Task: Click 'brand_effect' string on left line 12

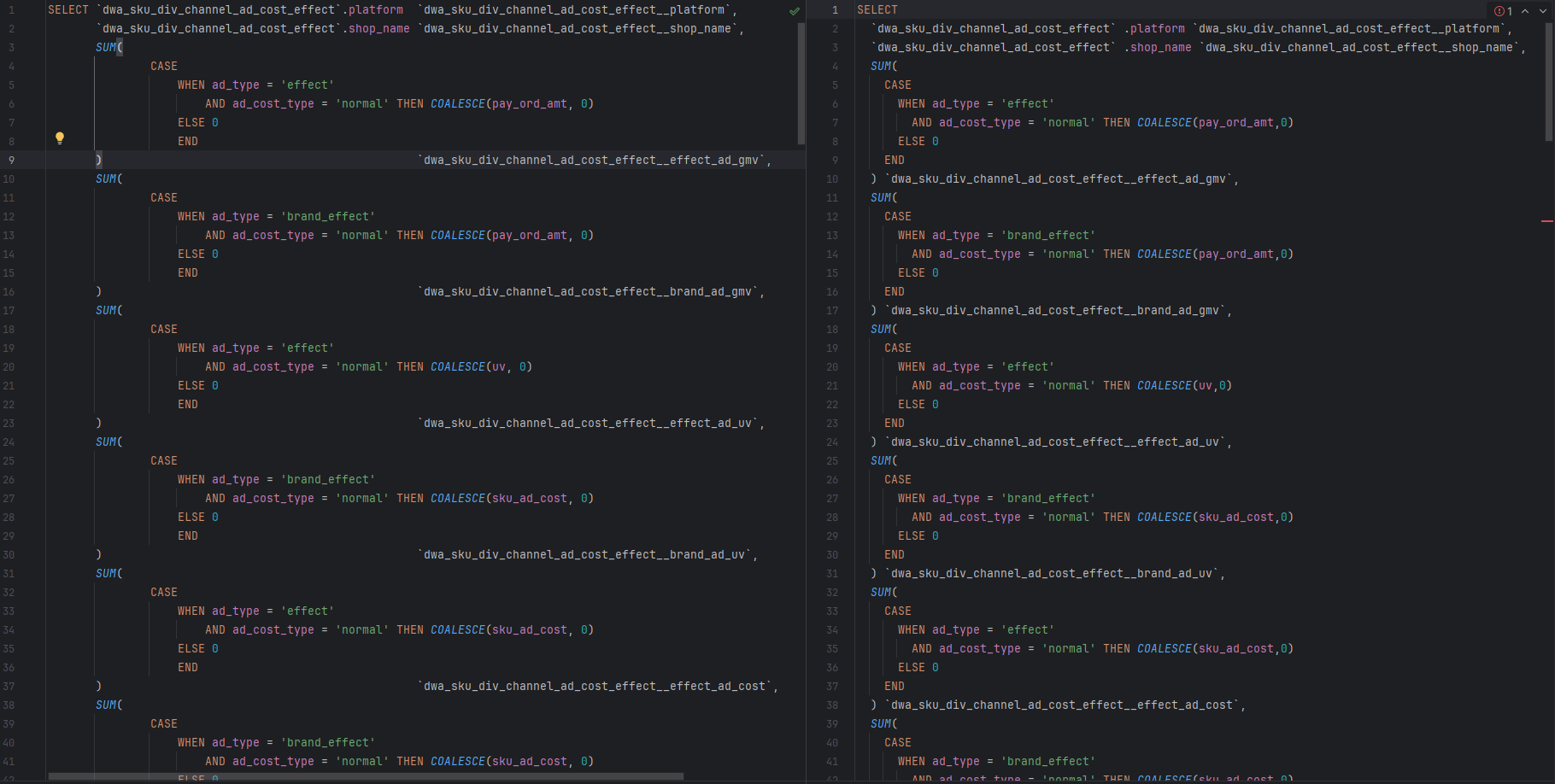Action: coord(328,216)
